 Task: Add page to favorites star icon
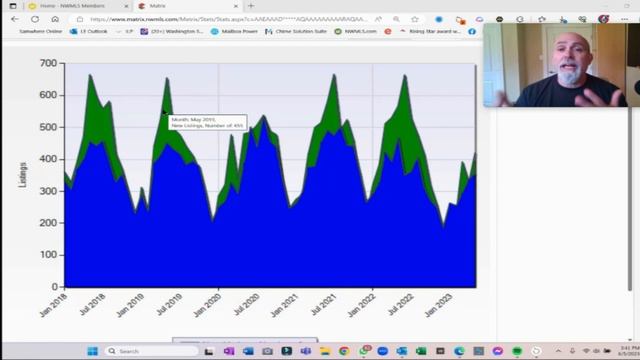pyautogui.click(x=415, y=19)
